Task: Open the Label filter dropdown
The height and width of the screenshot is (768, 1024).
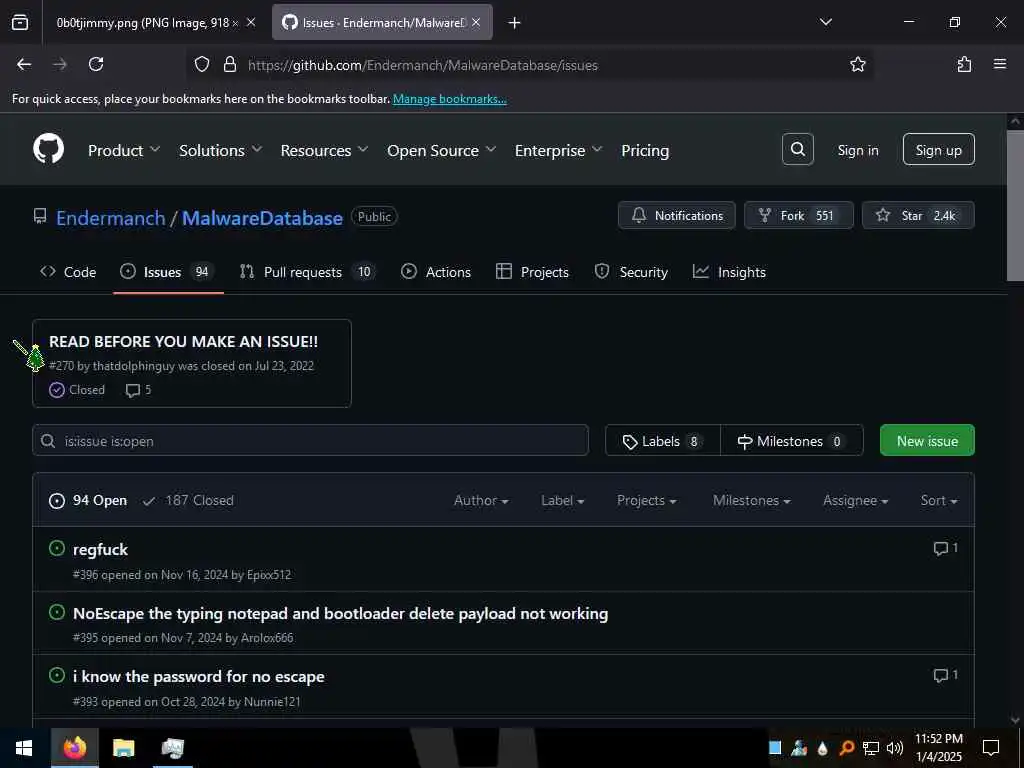Action: [x=562, y=500]
